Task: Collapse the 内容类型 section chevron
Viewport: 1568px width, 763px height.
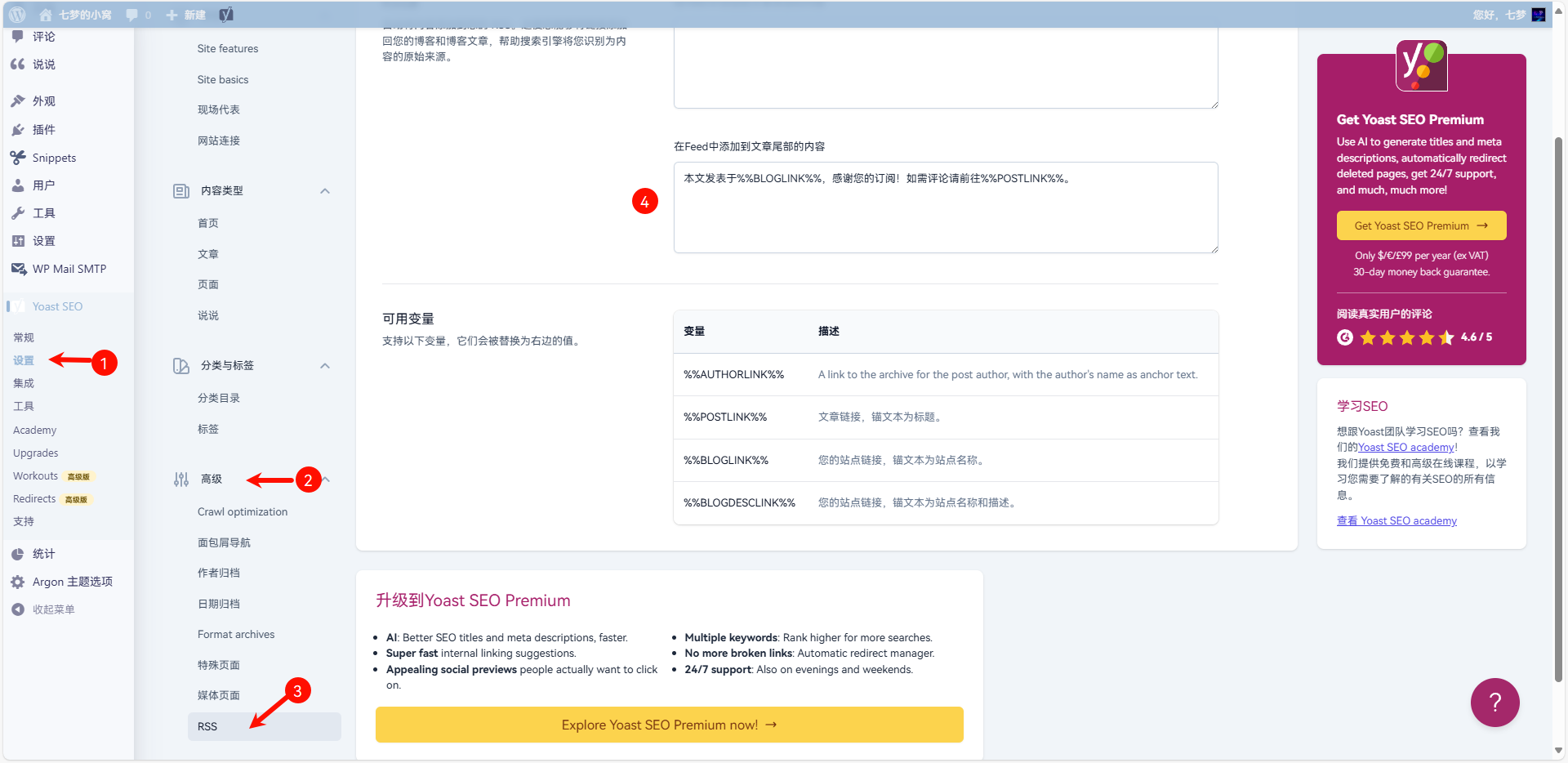Action: tap(325, 191)
